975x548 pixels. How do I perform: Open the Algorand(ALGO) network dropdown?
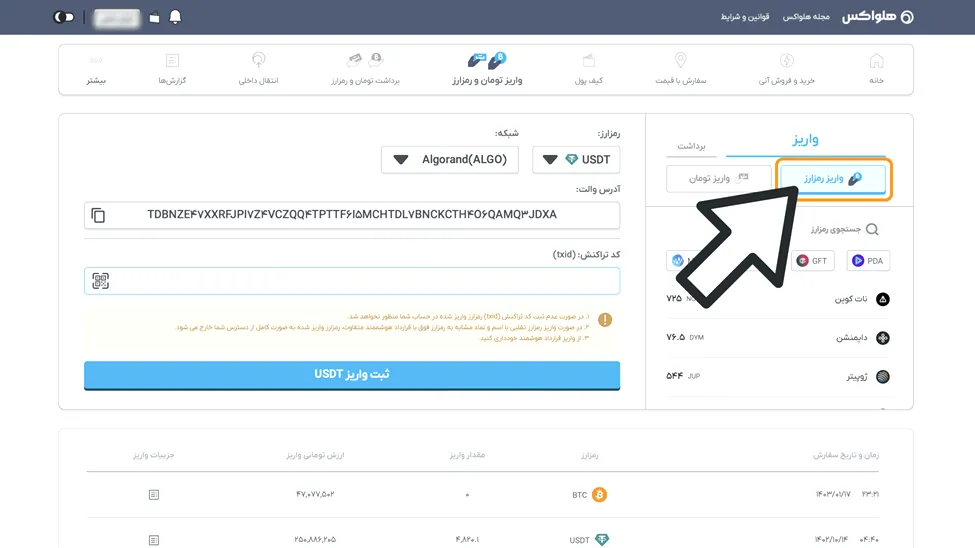(x=450, y=160)
